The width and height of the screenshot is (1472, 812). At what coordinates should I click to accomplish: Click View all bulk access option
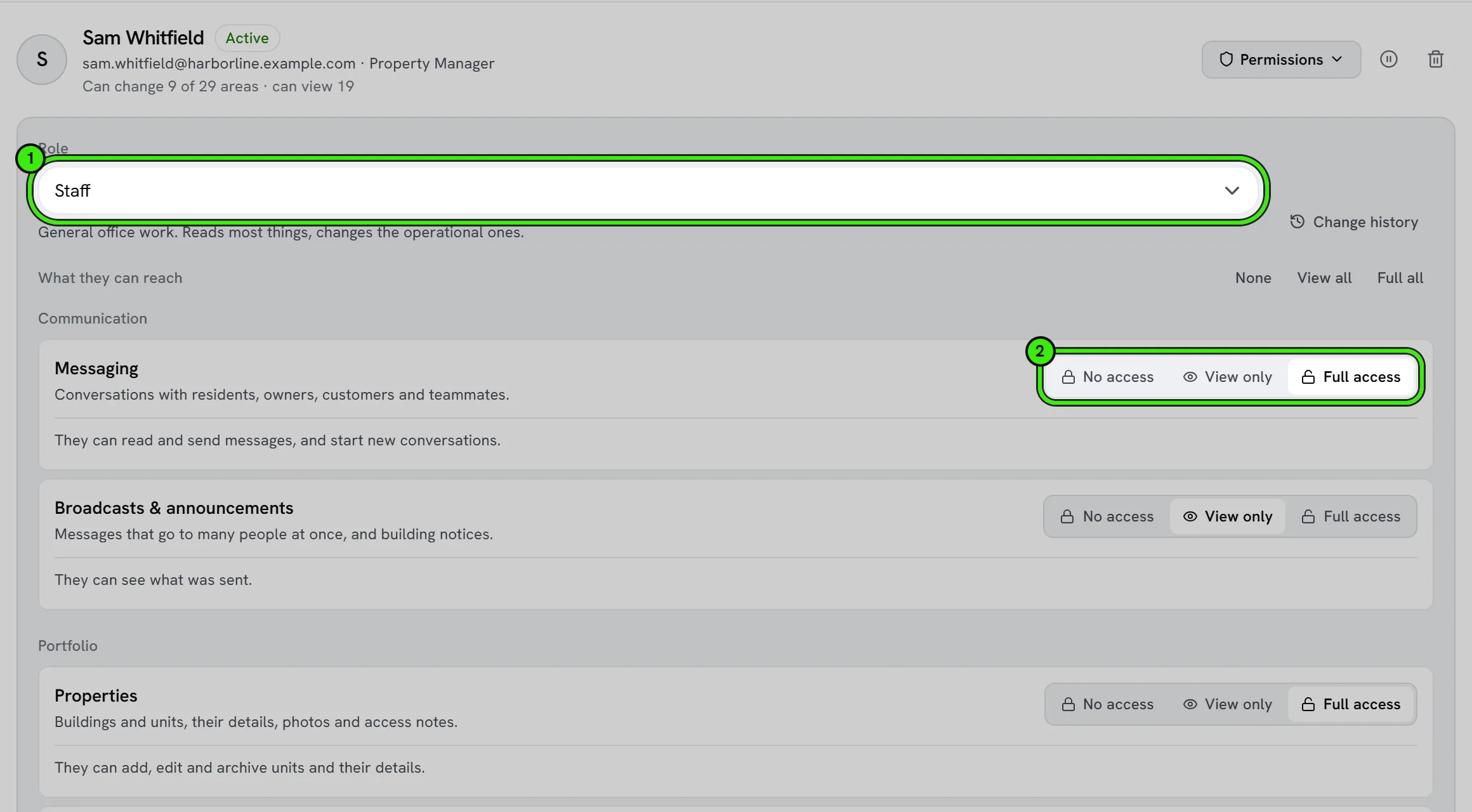click(x=1324, y=278)
